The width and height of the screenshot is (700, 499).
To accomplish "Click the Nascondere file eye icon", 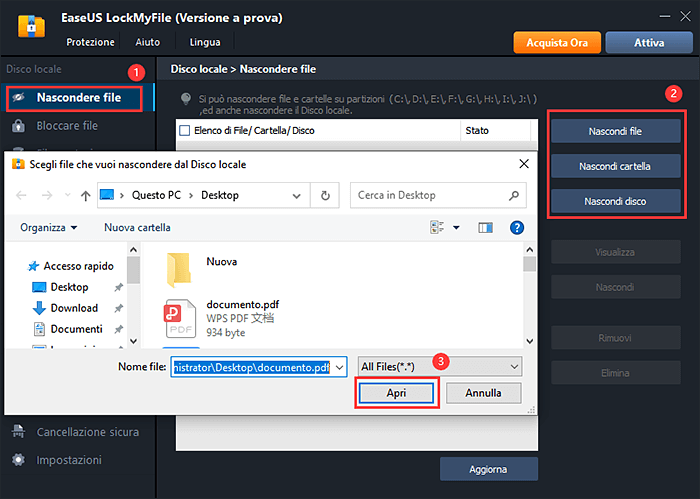I will tap(18, 97).
